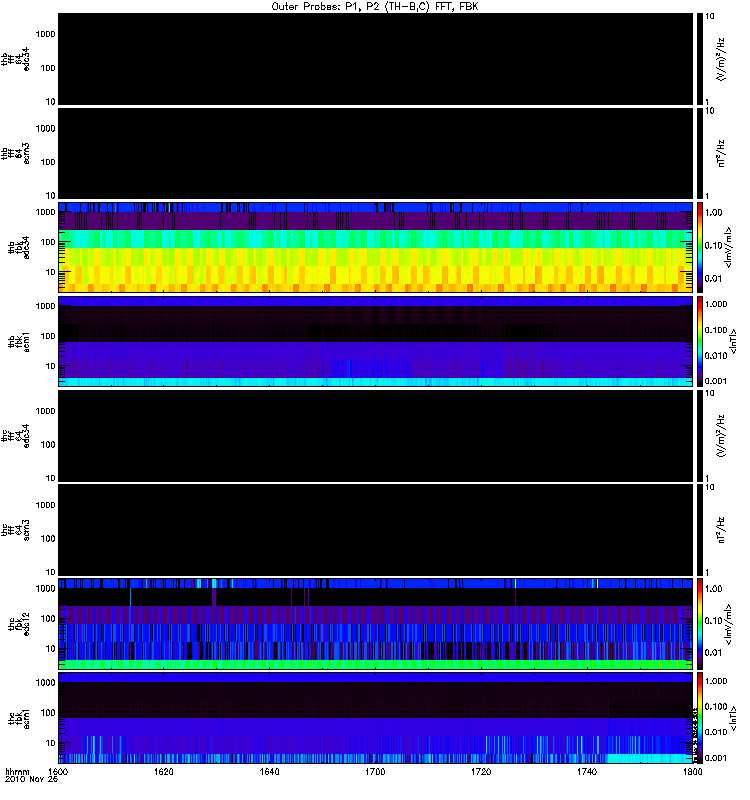Image resolution: width=750 pixels, height=800 pixels.
Task: Click the 'hhmm' axis unit label
Action: tap(17, 771)
